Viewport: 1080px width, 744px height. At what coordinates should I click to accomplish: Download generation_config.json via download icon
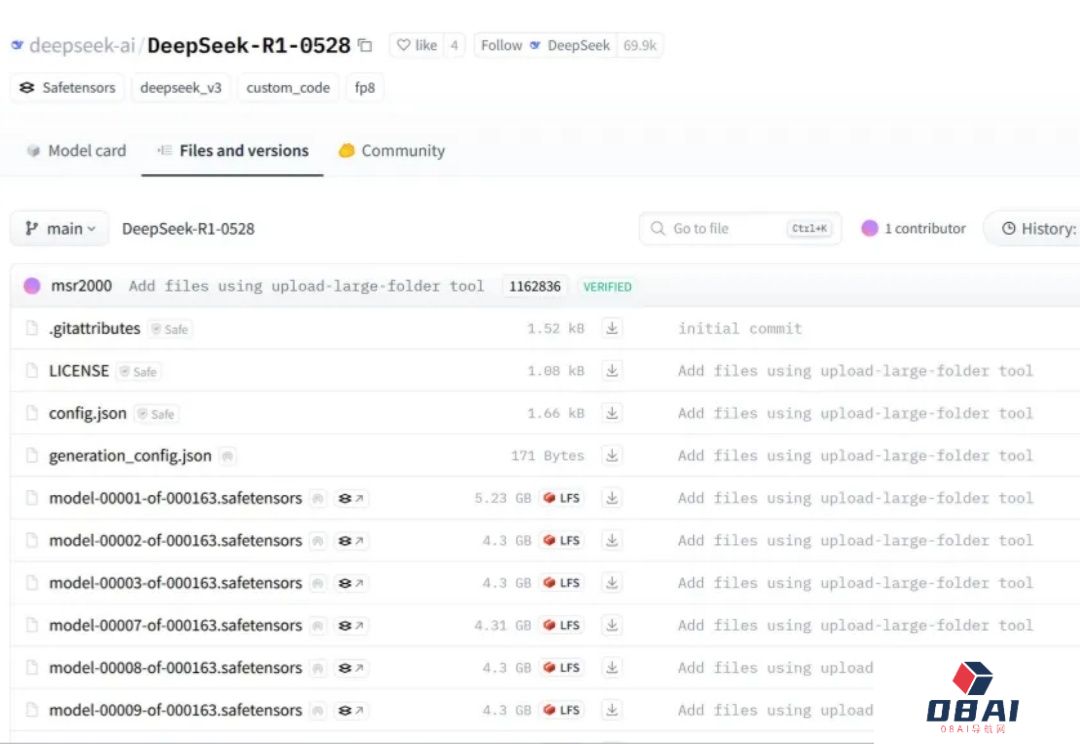[612, 455]
